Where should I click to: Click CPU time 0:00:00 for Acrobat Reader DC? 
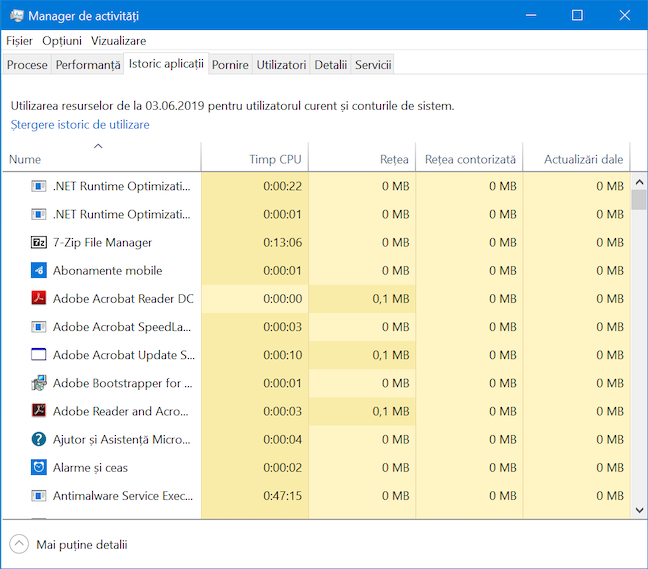point(283,299)
